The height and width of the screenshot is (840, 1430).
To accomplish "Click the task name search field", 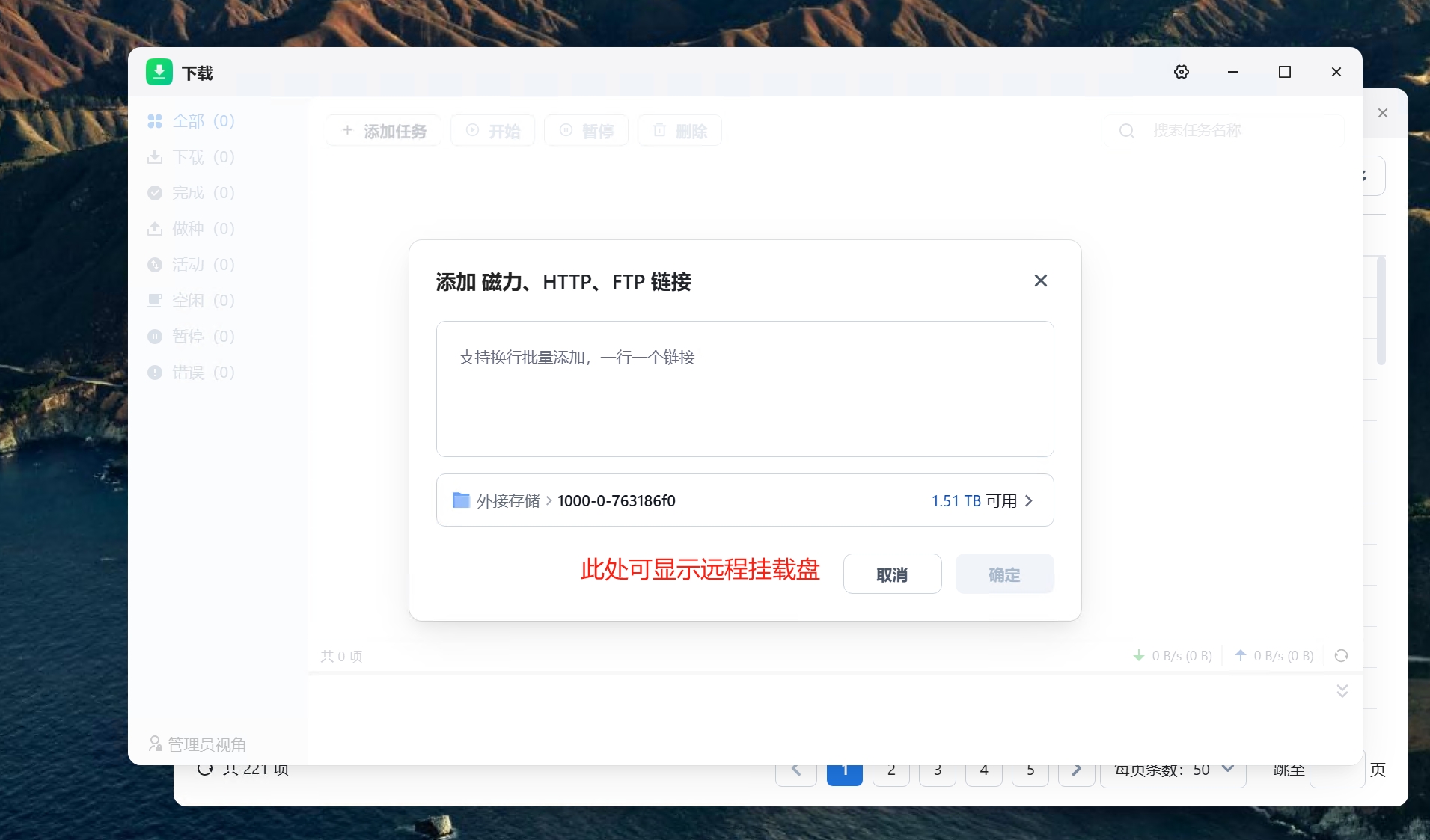I will (x=1224, y=131).
